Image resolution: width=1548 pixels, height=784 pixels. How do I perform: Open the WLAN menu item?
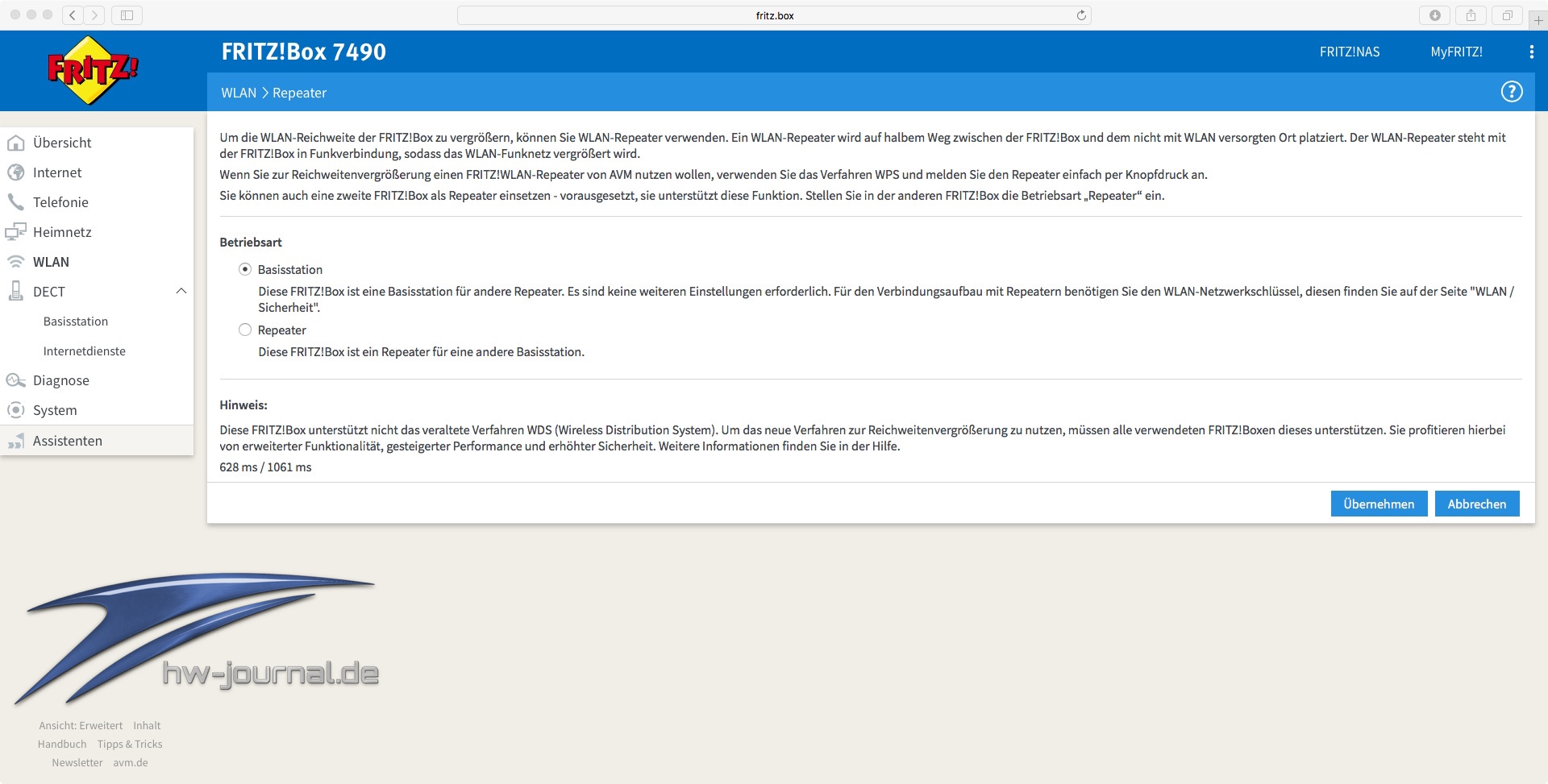click(x=51, y=262)
